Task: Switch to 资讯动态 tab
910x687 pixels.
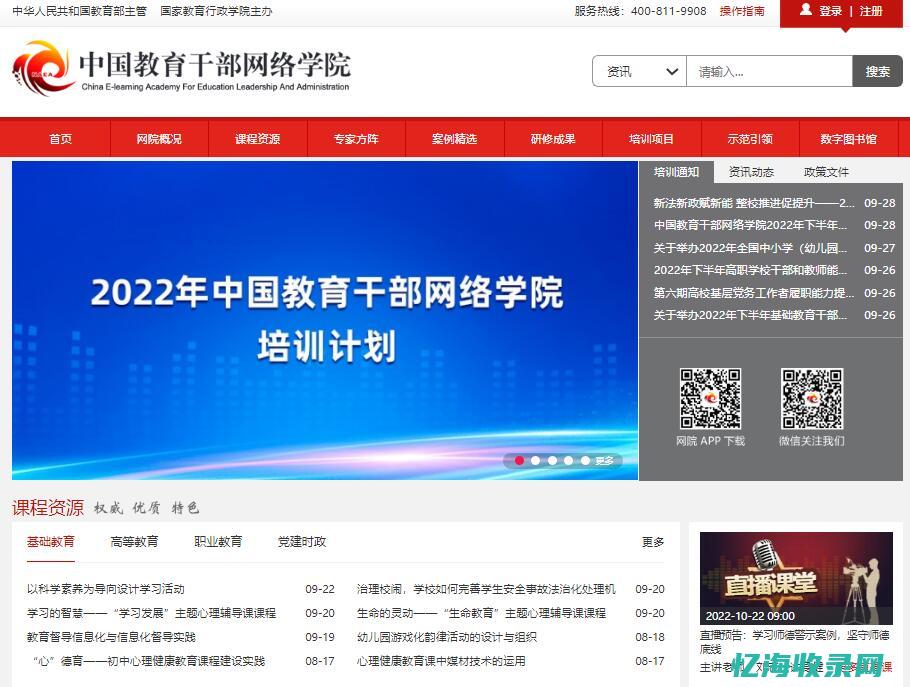Action: tap(751, 172)
